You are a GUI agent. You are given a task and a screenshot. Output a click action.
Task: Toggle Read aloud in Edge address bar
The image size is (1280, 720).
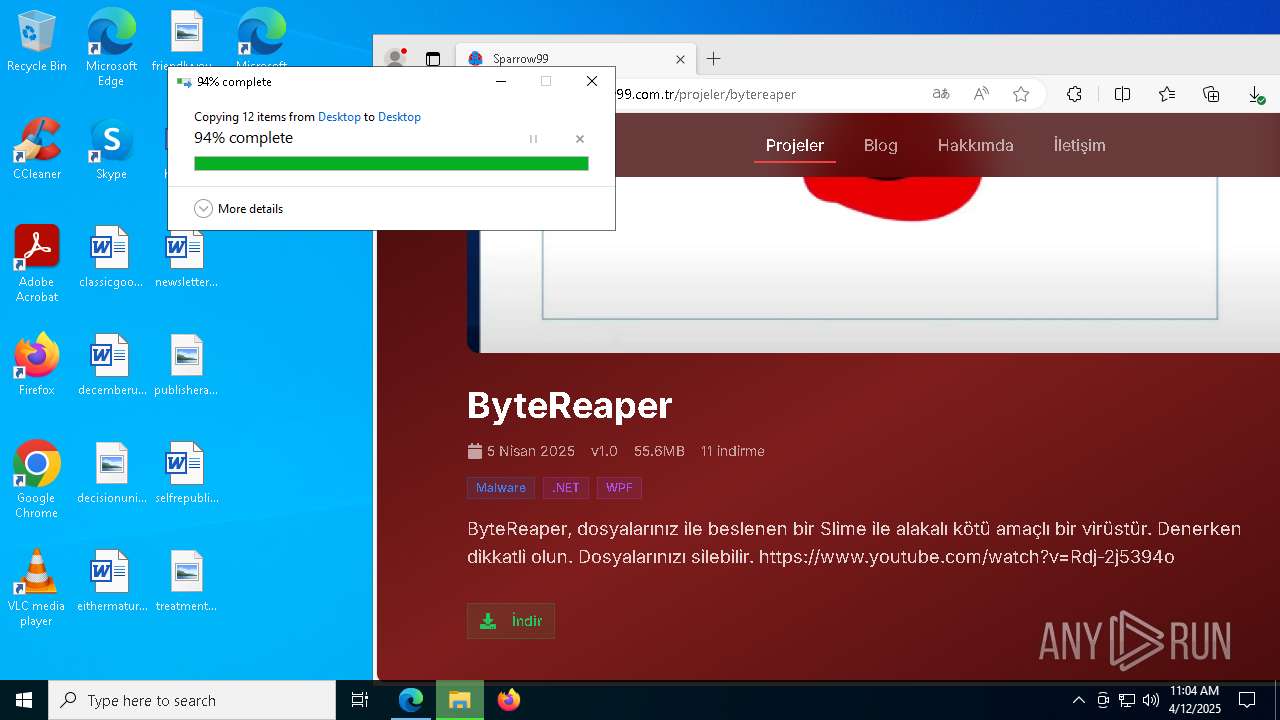click(x=981, y=94)
